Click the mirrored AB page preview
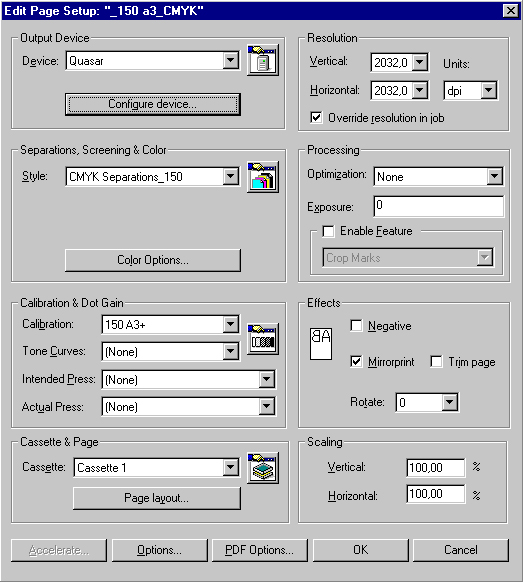Screen dimensions: 523x582 click(x=321, y=343)
